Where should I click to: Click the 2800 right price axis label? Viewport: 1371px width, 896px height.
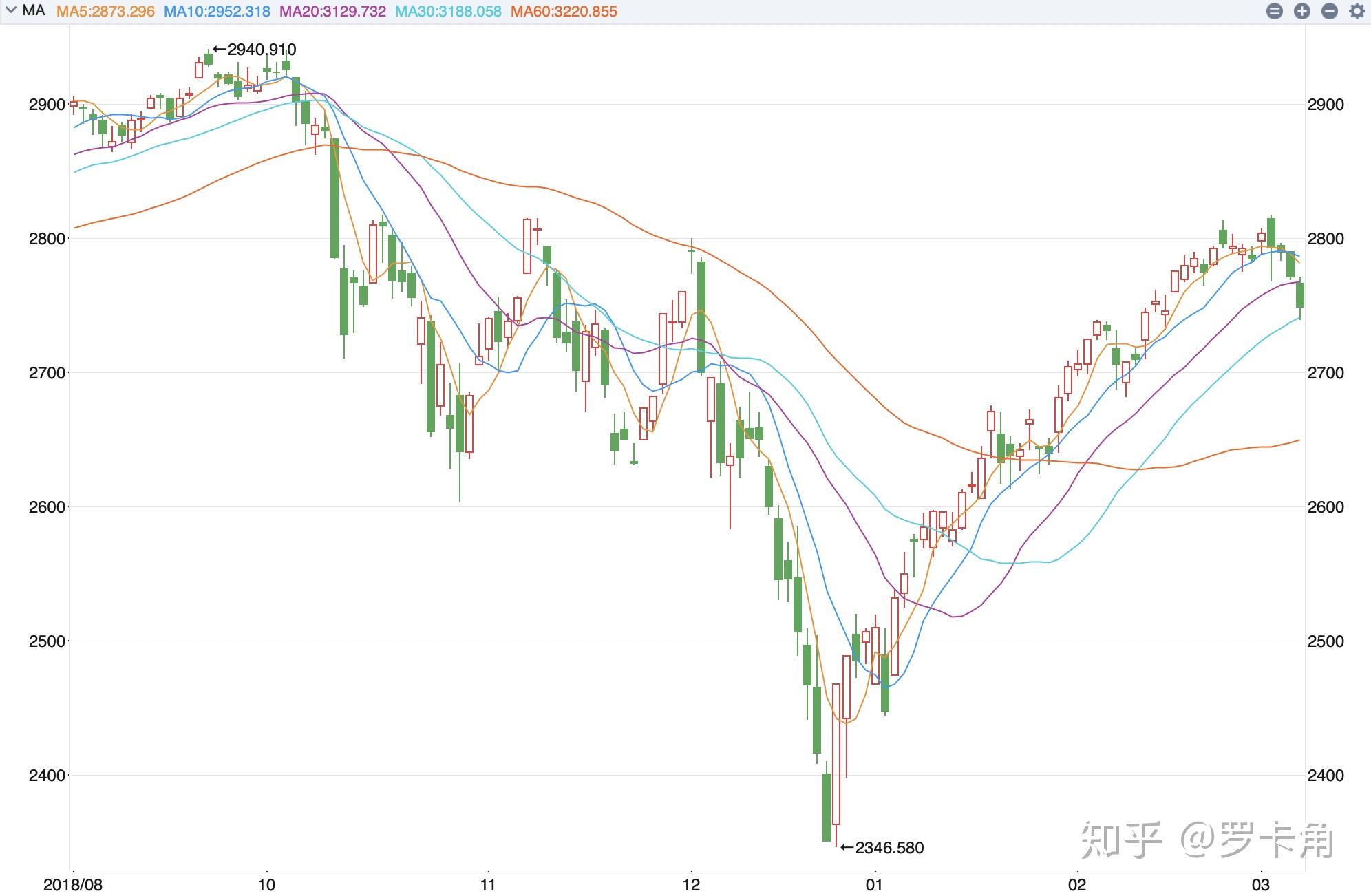point(1326,239)
